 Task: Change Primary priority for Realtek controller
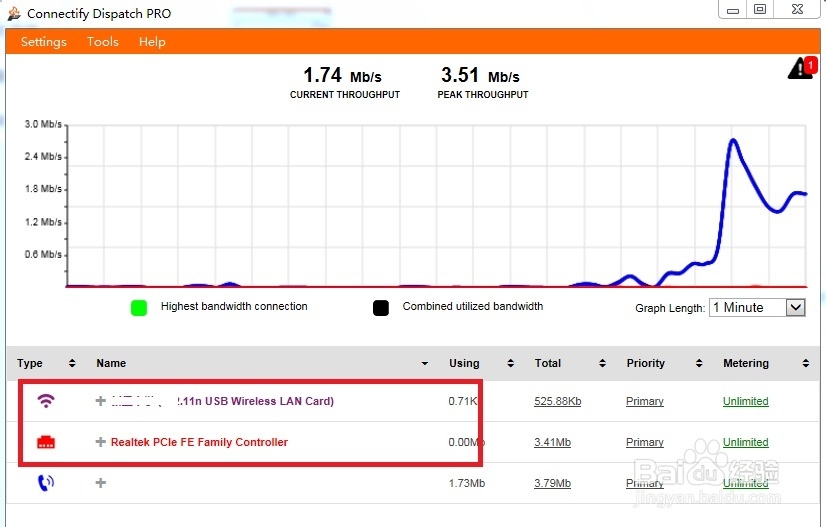(x=645, y=442)
